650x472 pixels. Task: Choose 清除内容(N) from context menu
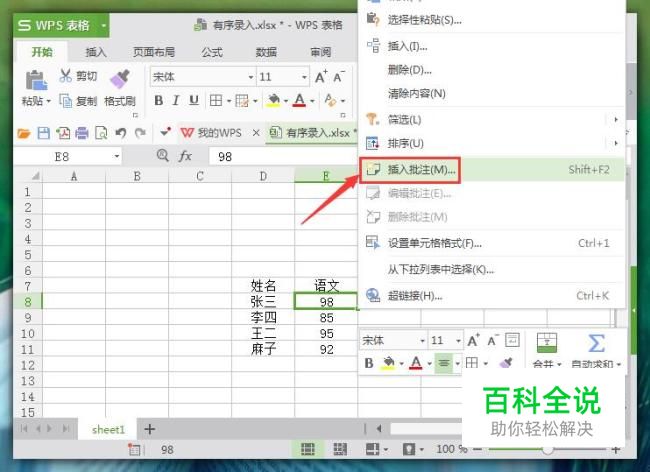(492, 93)
